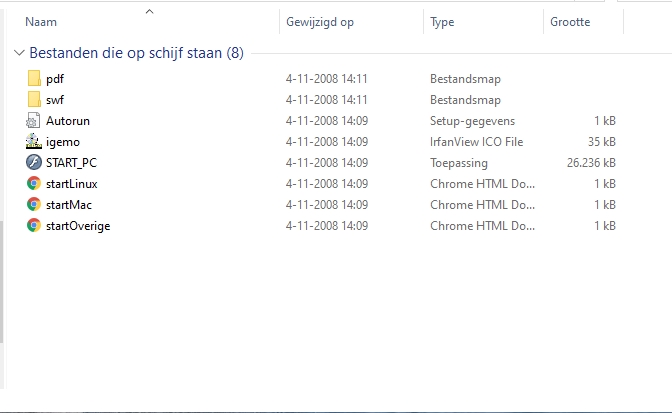Click the 26.236 kB size of START_PC

[x=591, y=162]
